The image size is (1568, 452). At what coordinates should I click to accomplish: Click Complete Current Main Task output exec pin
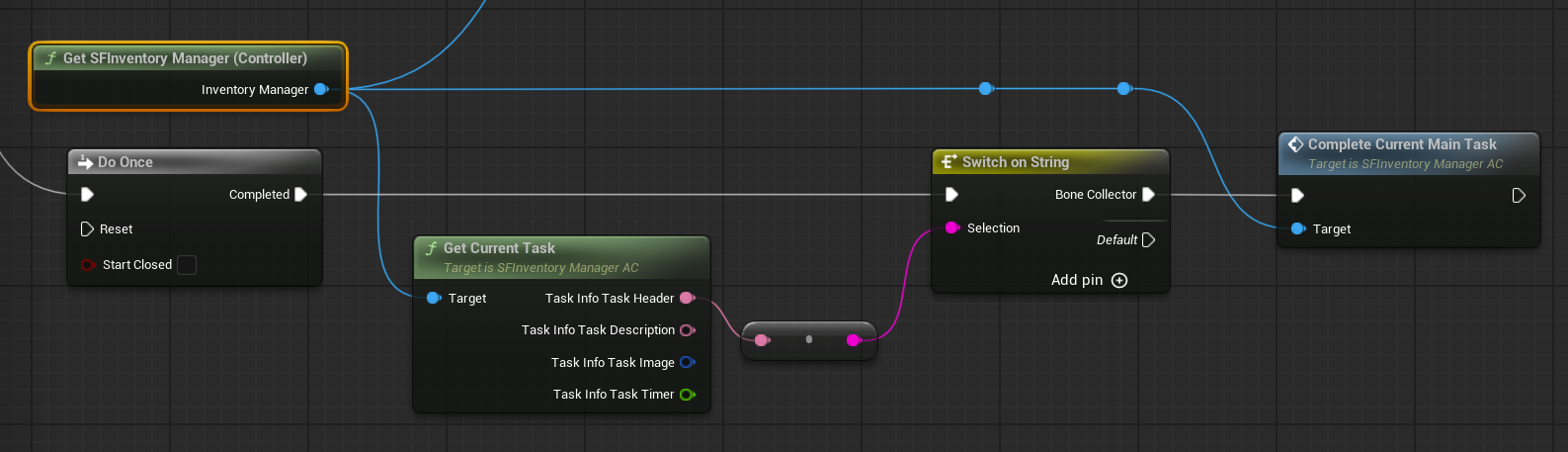coord(1519,196)
